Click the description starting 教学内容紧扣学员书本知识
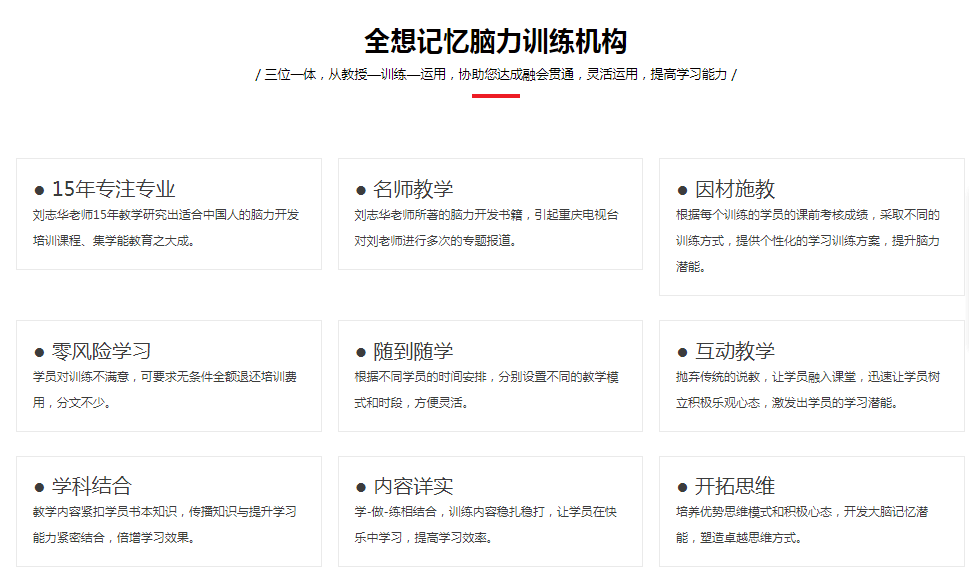The width and height of the screenshot is (969, 577). (165, 524)
